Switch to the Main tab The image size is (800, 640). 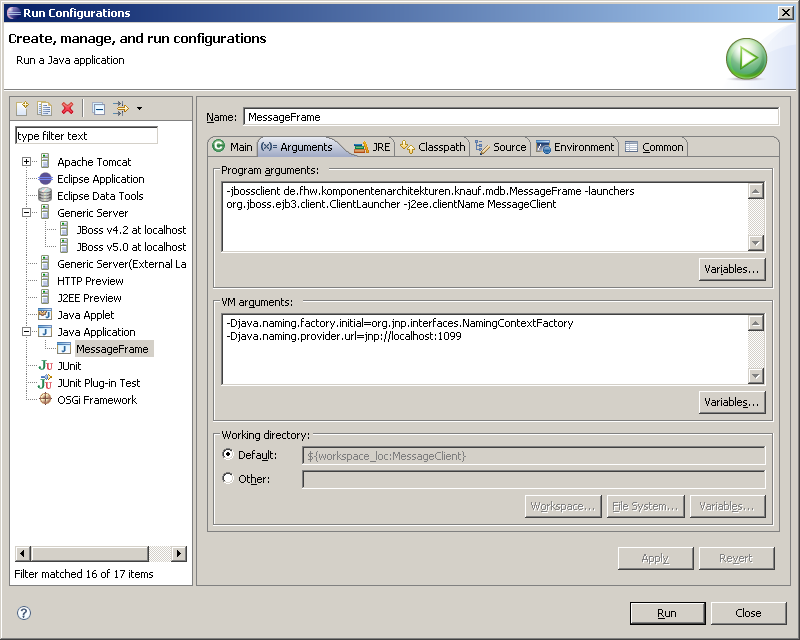click(x=232, y=147)
